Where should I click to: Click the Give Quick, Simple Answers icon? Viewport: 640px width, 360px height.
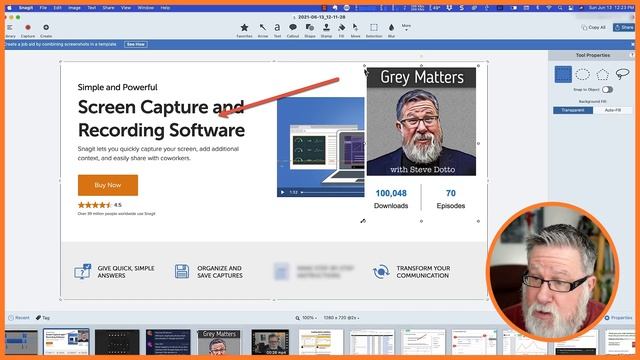tap(82, 271)
